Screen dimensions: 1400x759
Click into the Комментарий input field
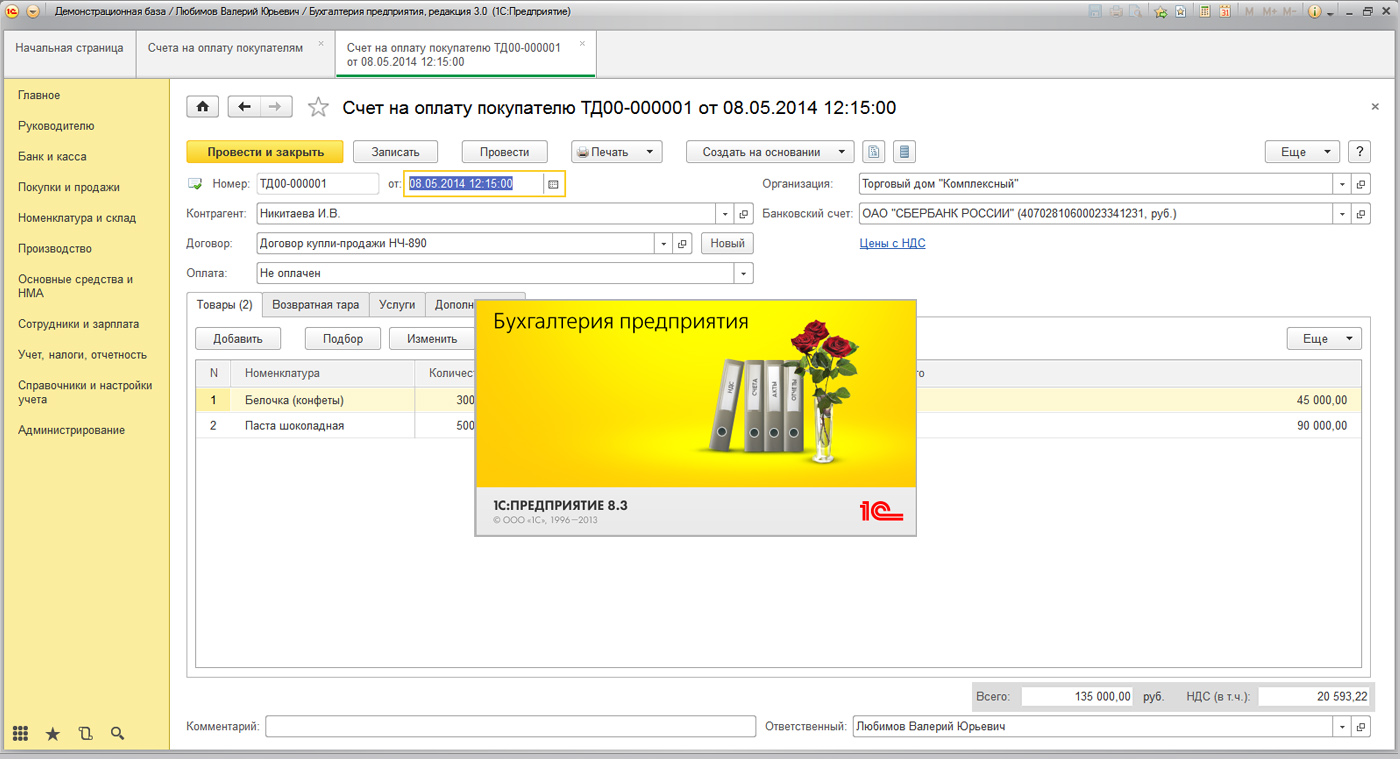510,727
